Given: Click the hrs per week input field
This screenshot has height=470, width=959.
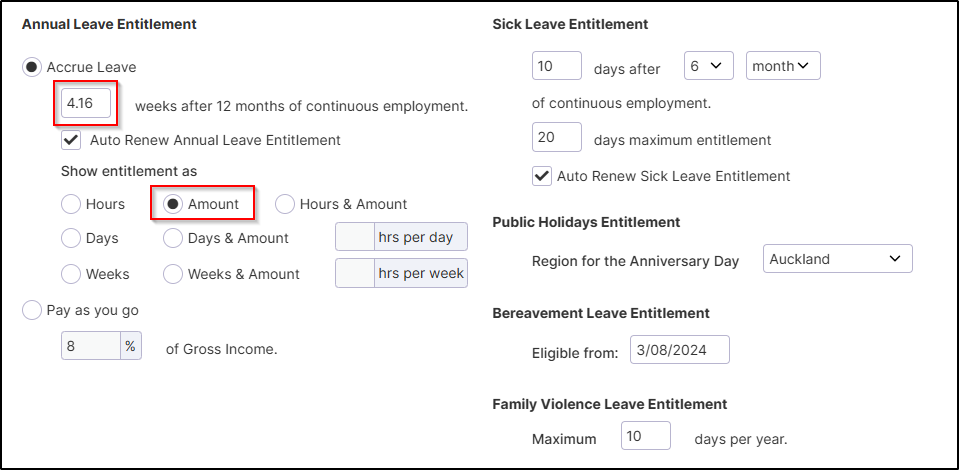Looking at the screenshot, I should (x=355, y=273).
